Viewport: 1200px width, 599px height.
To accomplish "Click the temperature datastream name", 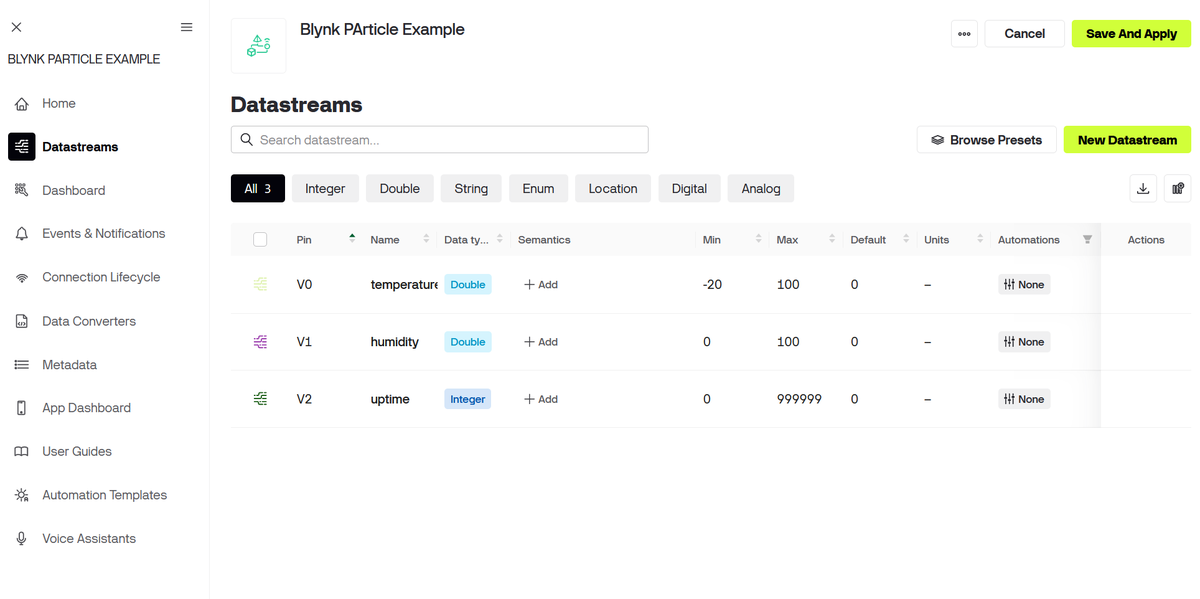I will click(x=404, y=285).
